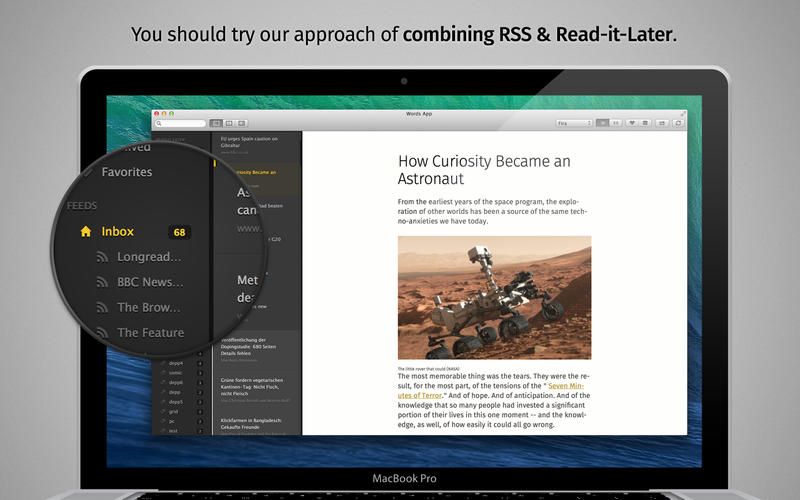Switch to the third layout view button
Image resolution: width=800 pixels, height=500 pixels.
coord(242,123)
